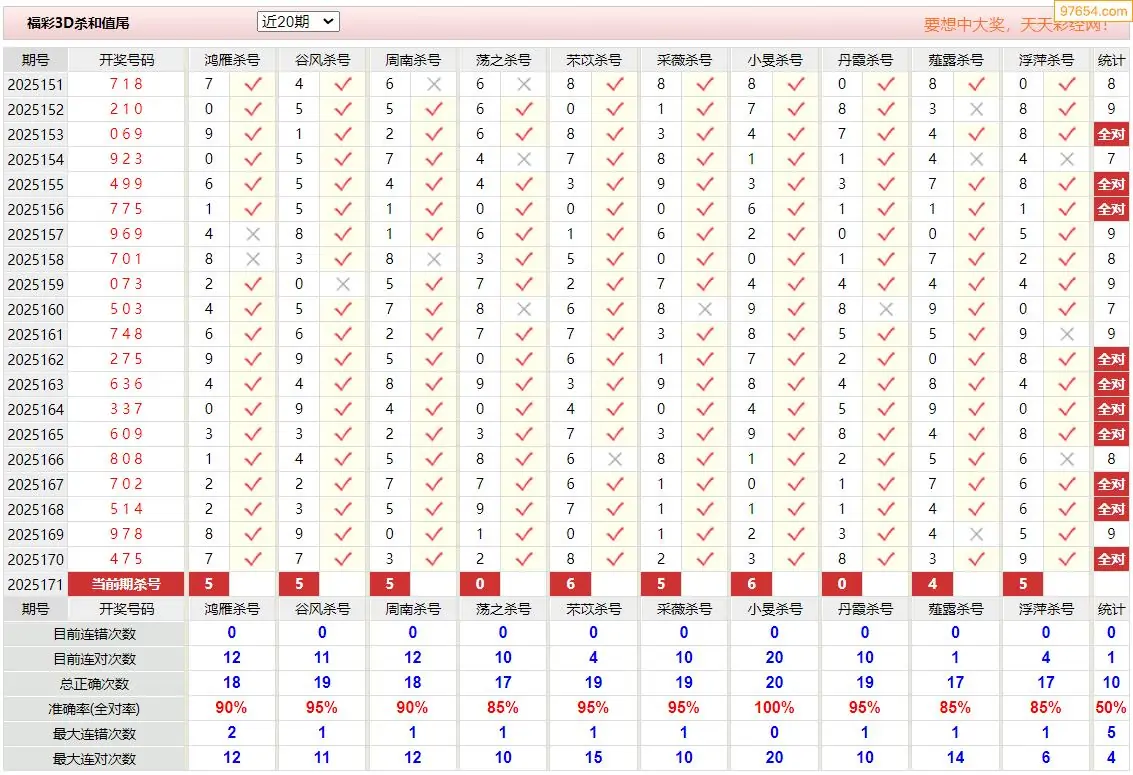The height and width of the screenshot is (775, 1133).
Task: Open the 近20期 period range dropdown
Action: [x=298, y=22]
